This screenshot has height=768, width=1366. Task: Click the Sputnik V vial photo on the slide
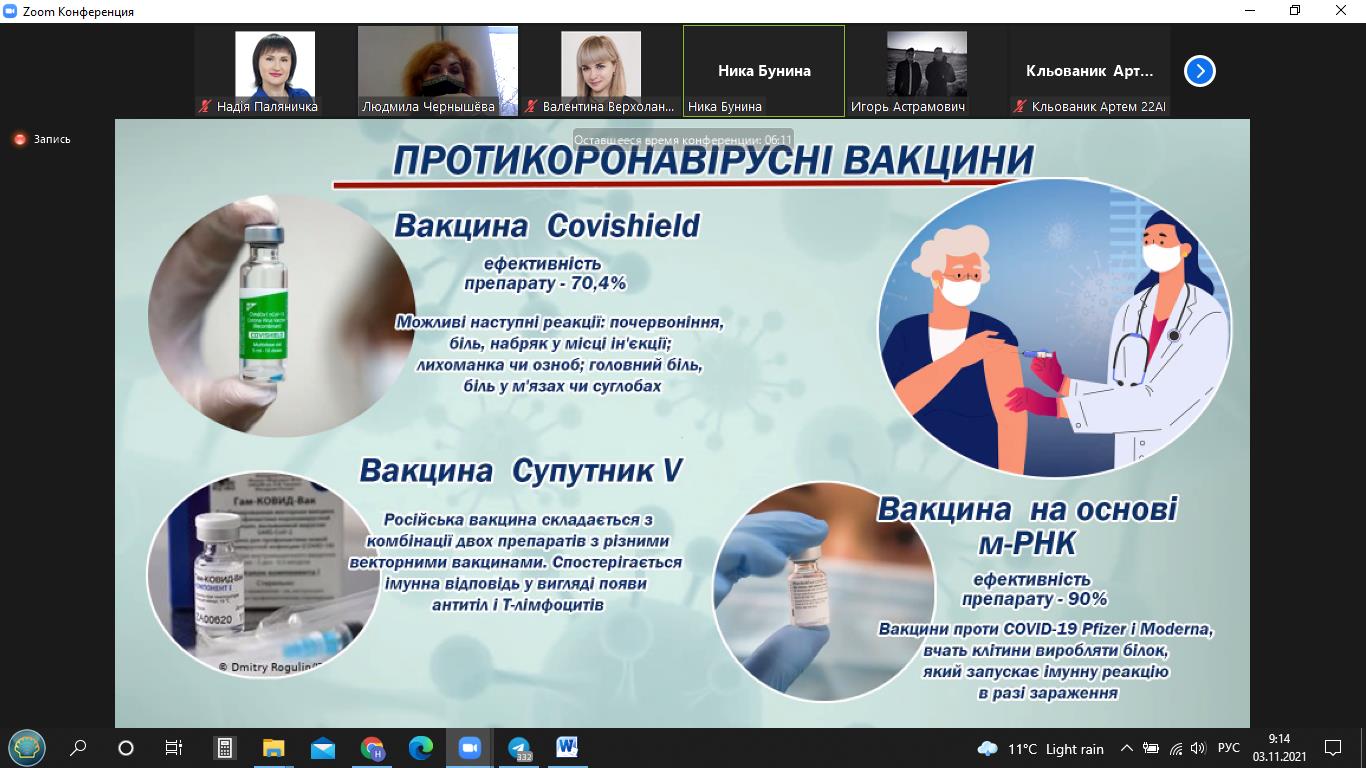[x=263, y=576]
